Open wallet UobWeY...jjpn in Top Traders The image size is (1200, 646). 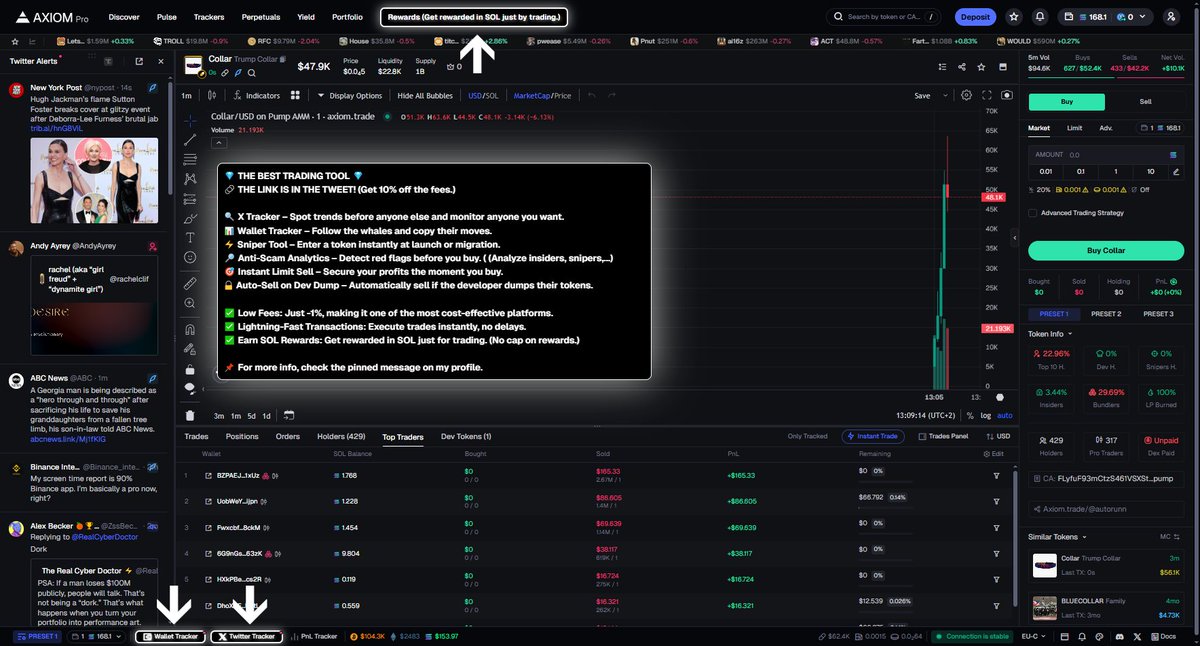(x=238, y=500)
